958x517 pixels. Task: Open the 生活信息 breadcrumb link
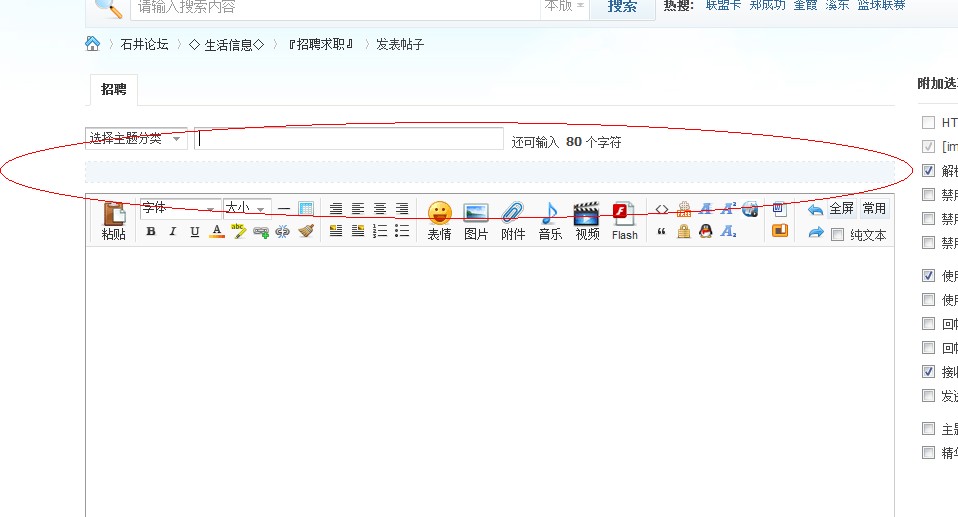click(227, 45)
